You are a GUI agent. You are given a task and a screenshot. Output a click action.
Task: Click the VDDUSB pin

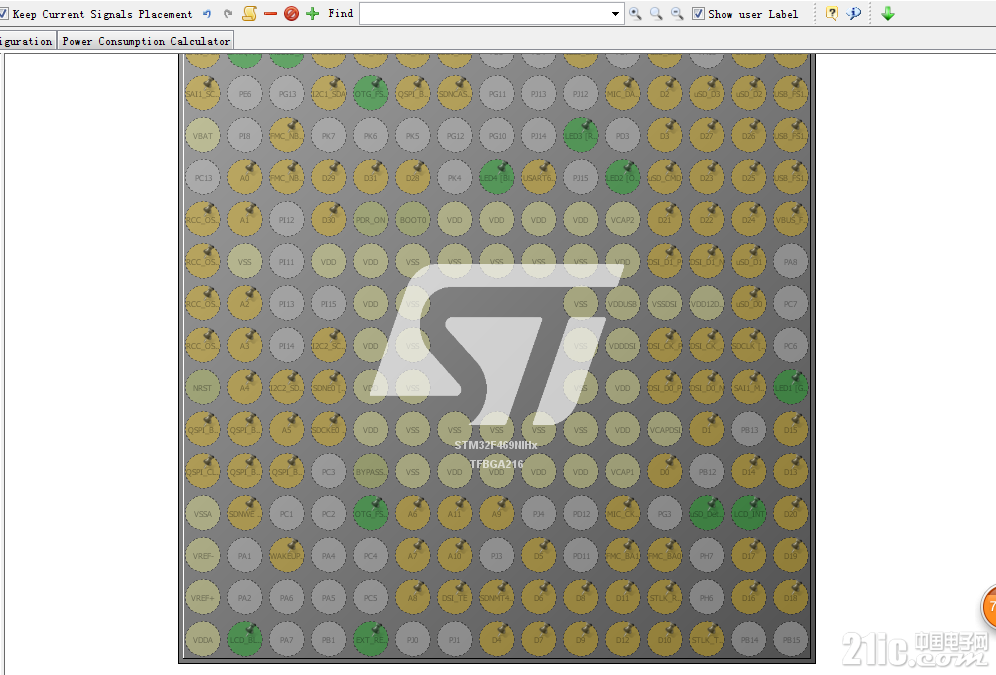pyautogui.click(x=622, y=304)
